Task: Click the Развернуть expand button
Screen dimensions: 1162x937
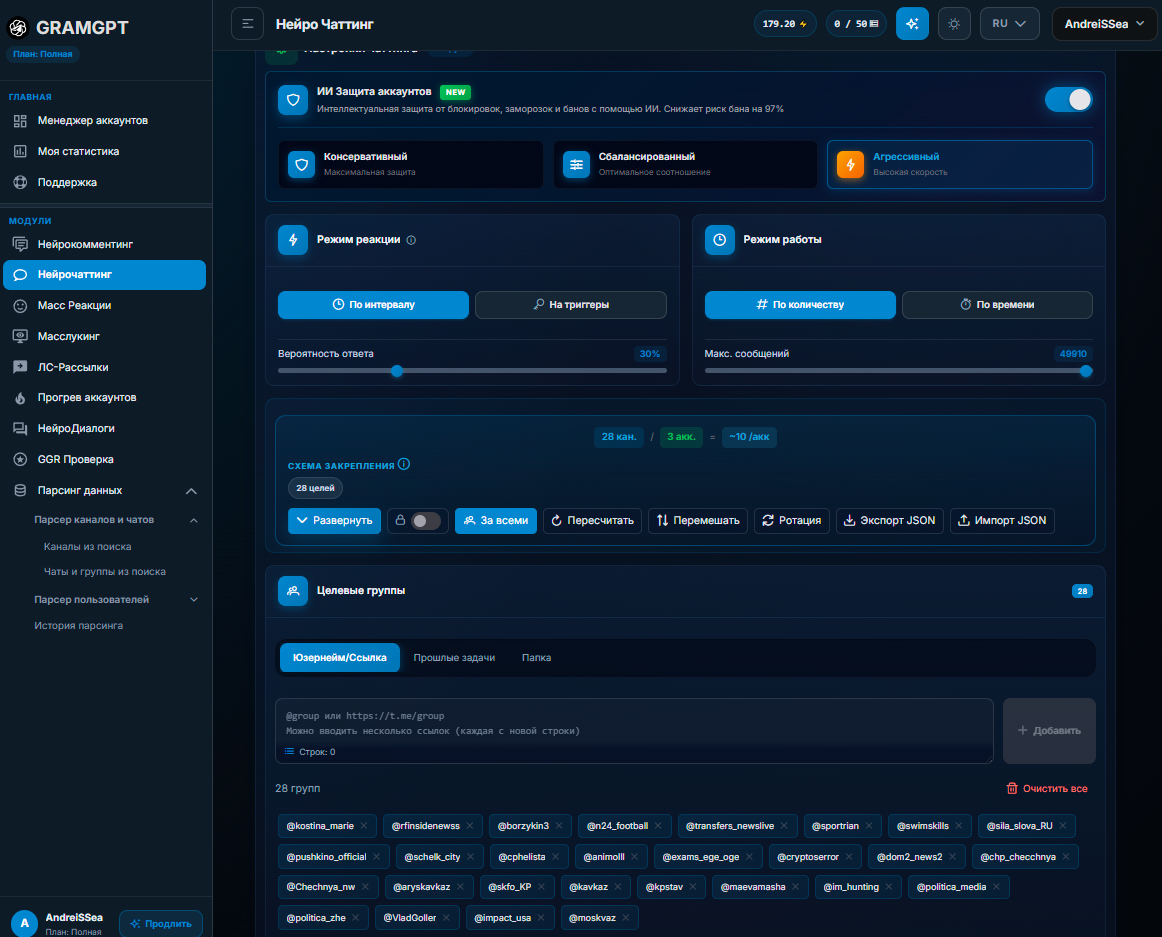Action: pyautogui.click(x=334, y=520)
